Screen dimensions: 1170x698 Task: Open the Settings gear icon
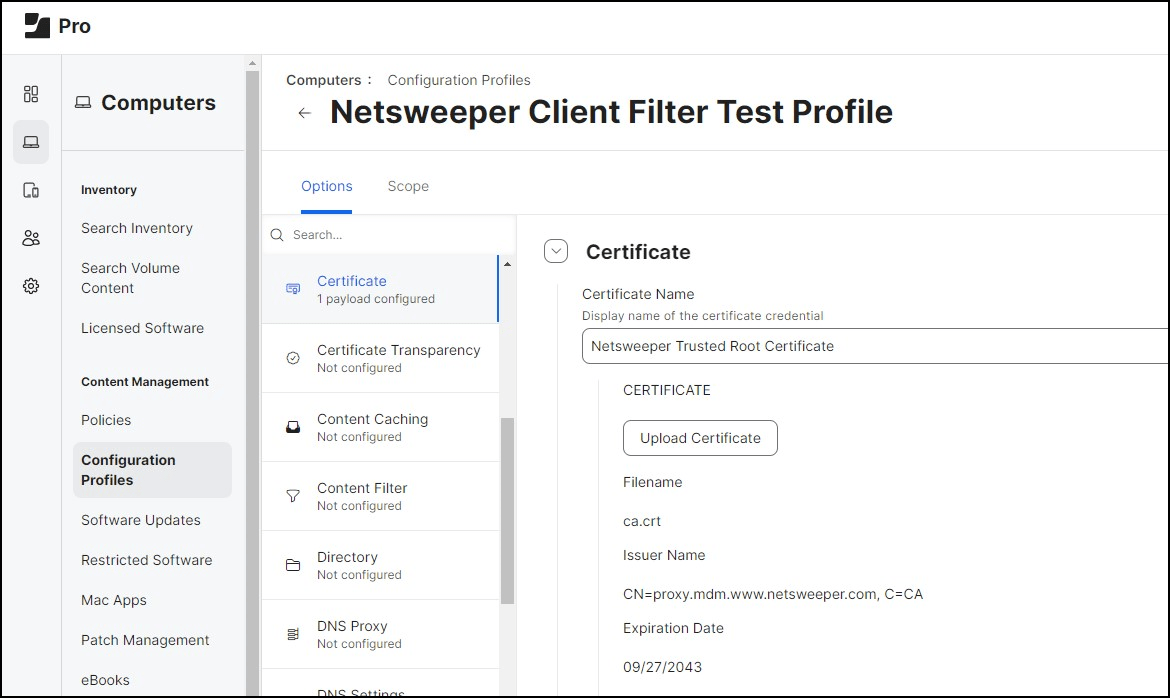point(30,285)
